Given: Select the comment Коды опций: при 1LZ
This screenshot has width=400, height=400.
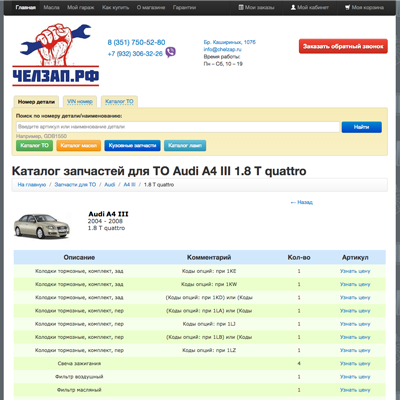Looking at the screenshot, I should point(209,350).
